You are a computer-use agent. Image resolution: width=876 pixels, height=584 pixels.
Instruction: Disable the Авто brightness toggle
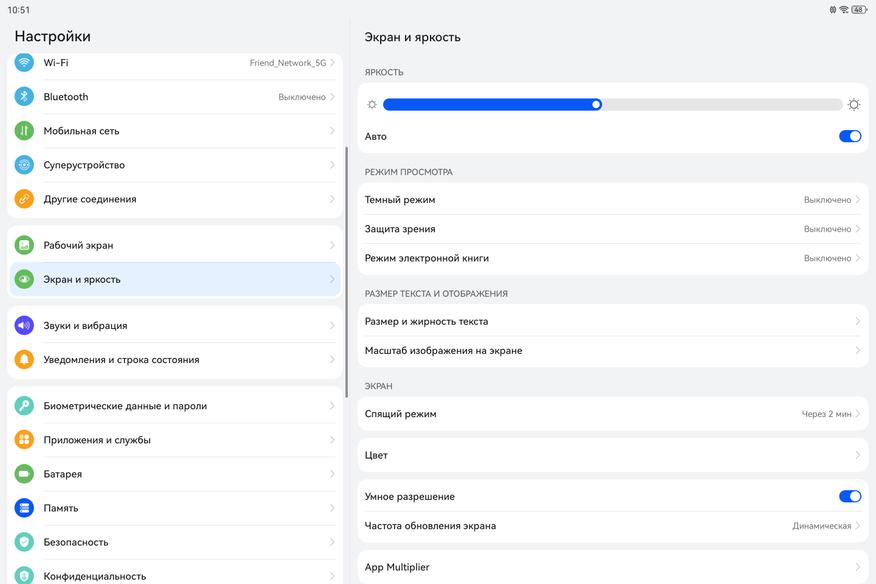pyautogui.click(x=849, y=136)
